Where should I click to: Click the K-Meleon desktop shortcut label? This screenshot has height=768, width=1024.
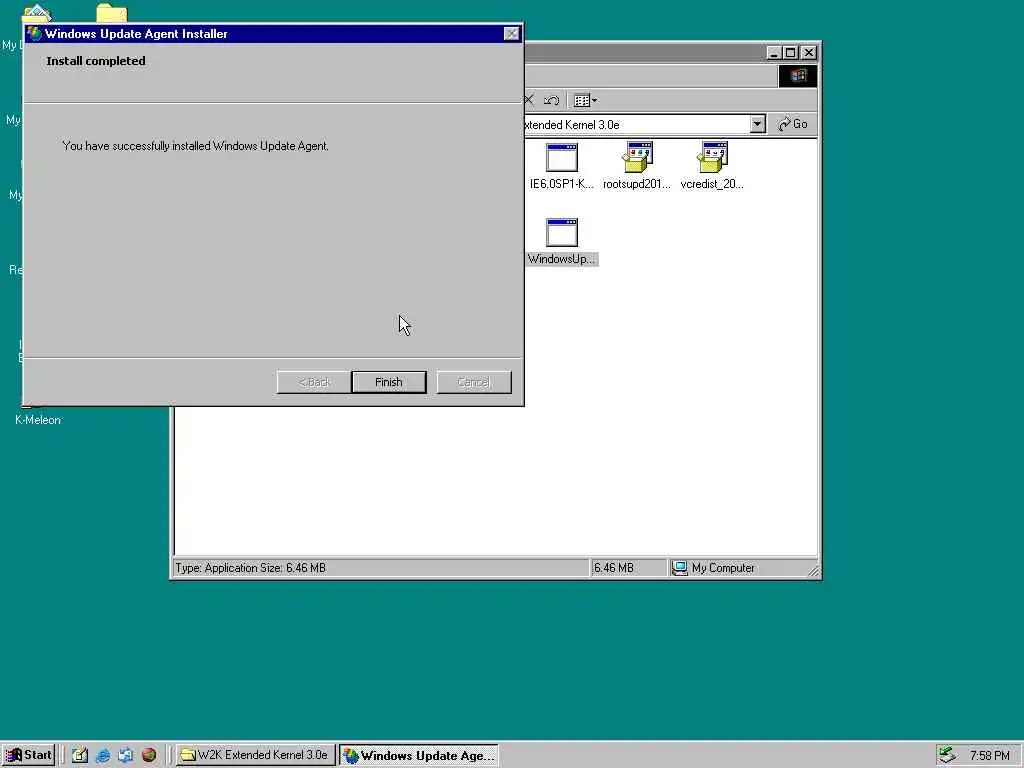[x=38, y=420]
